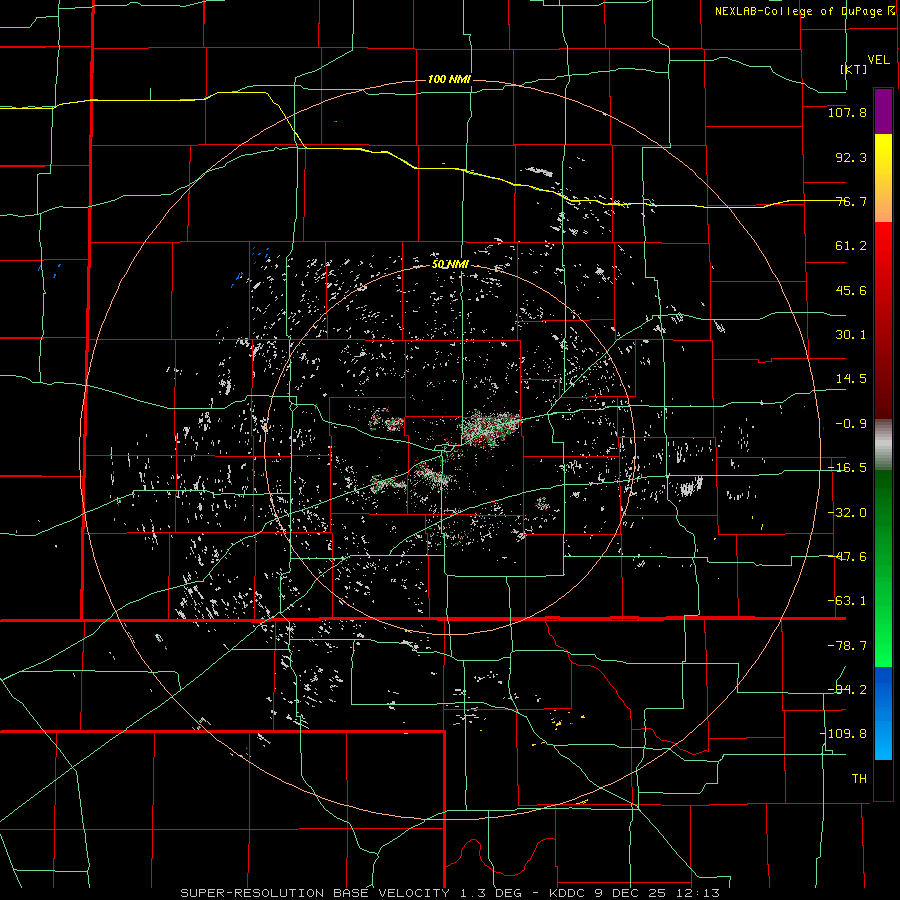
Task: Click the 14.5 velocity scale value
Action: coord(851,379)
